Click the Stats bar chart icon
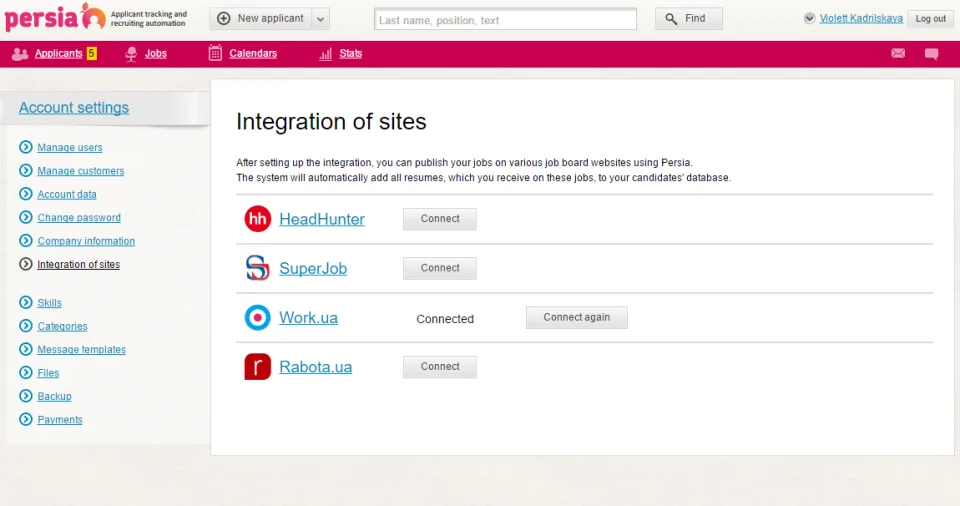Screen dimensions: 960x506 point(325,54)
